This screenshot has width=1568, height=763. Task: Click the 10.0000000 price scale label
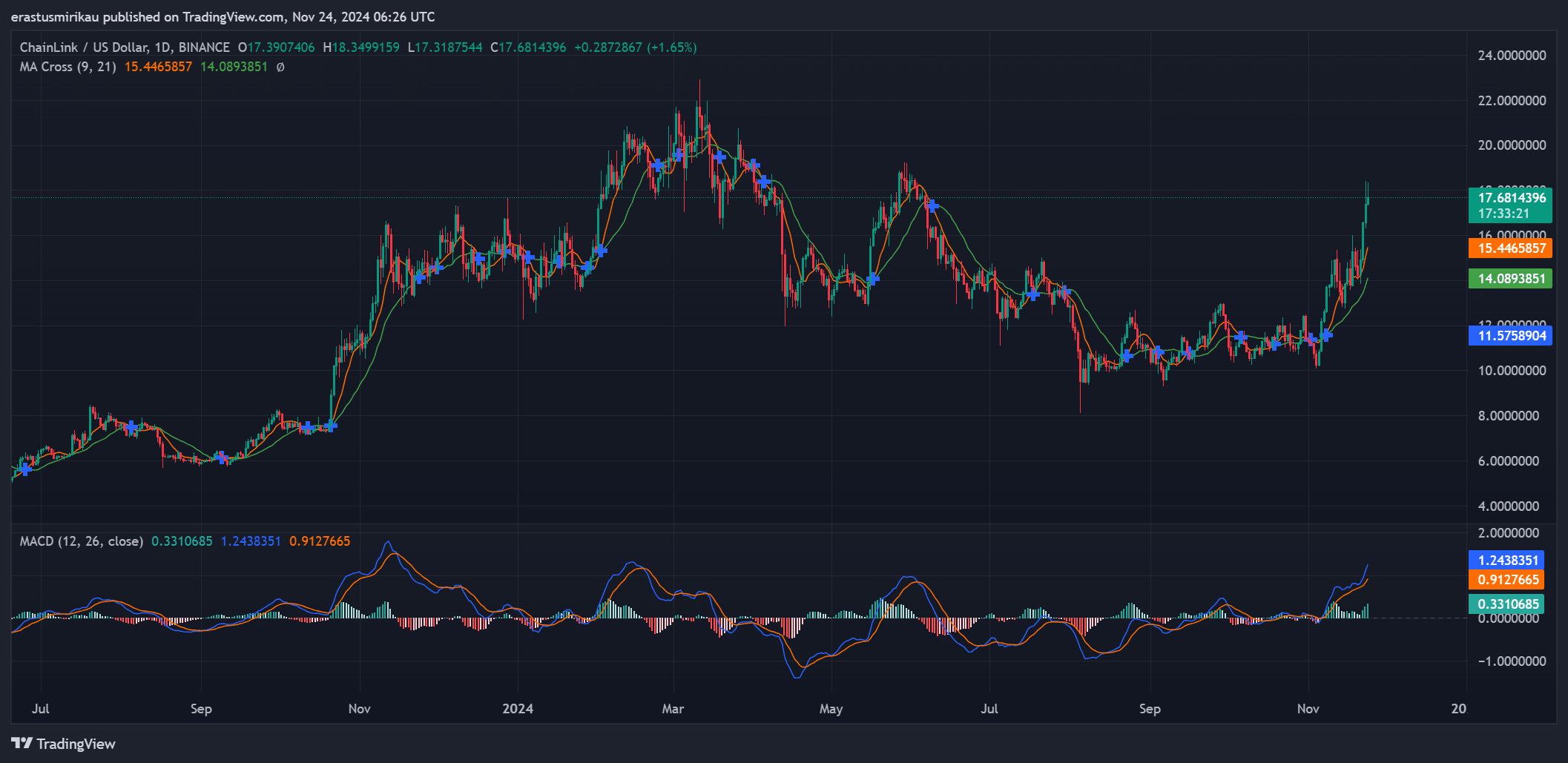(1512, 371)
